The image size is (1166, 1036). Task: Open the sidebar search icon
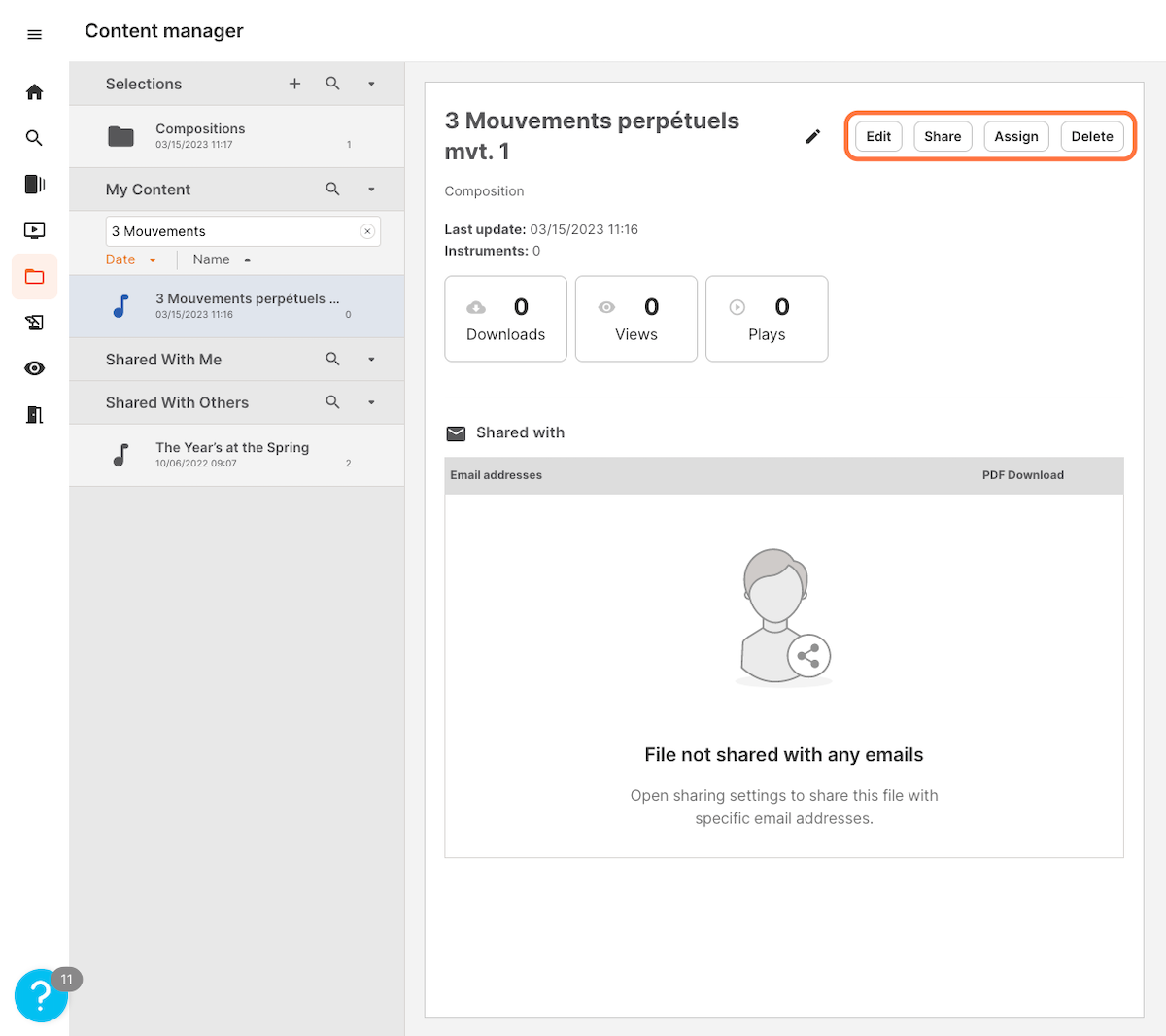[x=34, y=138]
